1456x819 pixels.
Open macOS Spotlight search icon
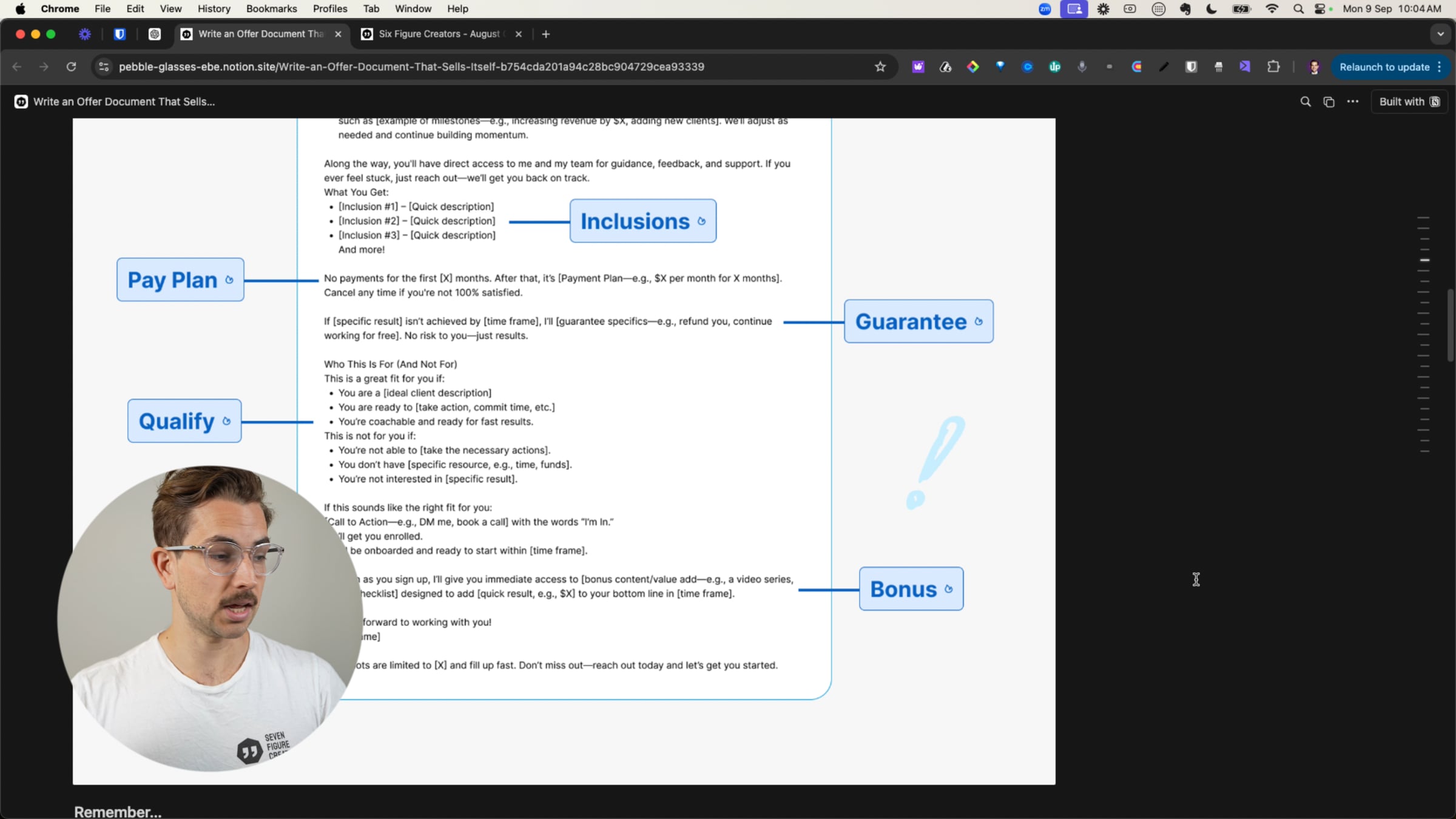pyautogui.click(x=1298, y=8)
